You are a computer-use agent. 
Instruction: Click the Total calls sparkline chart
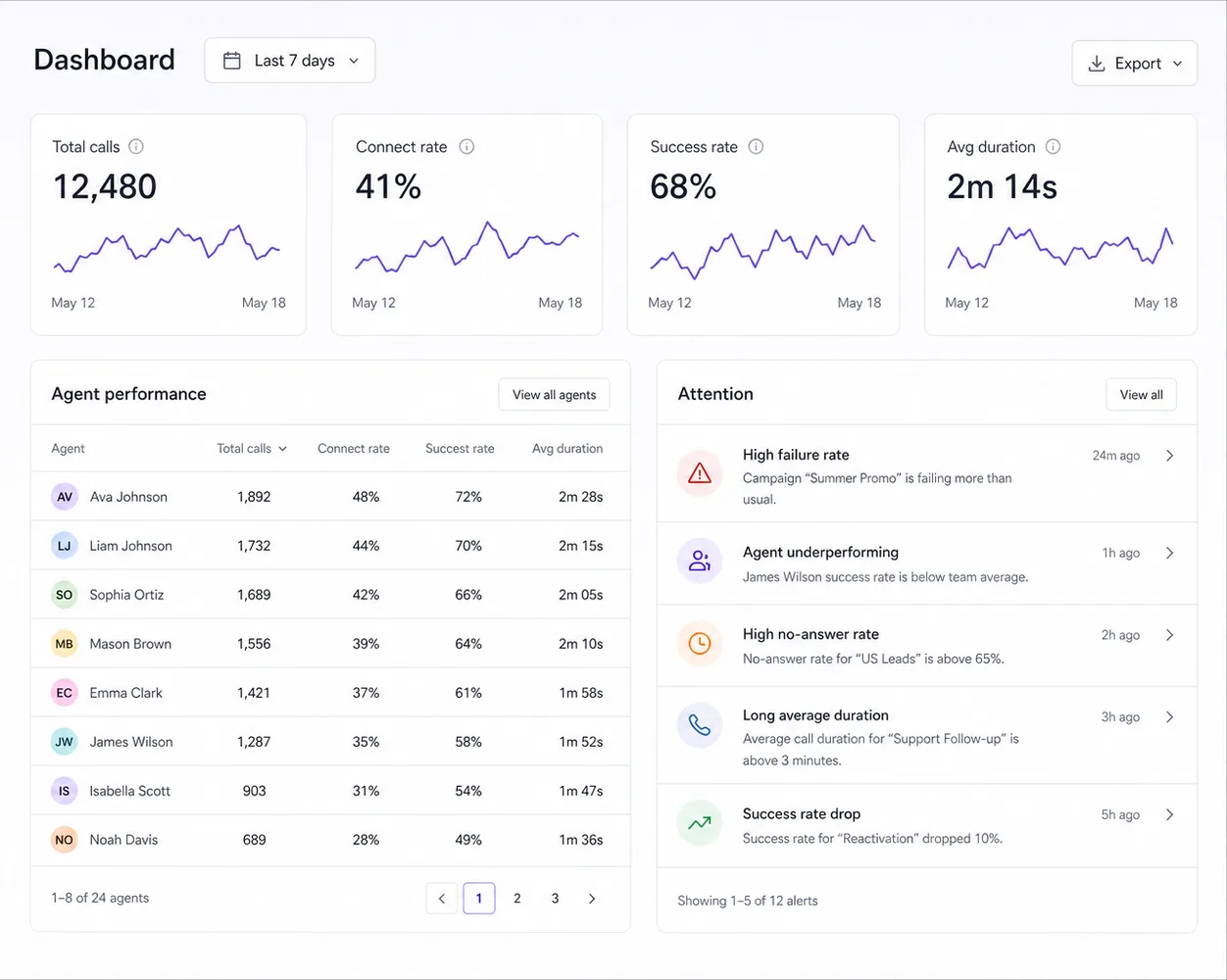click(167, 249)
